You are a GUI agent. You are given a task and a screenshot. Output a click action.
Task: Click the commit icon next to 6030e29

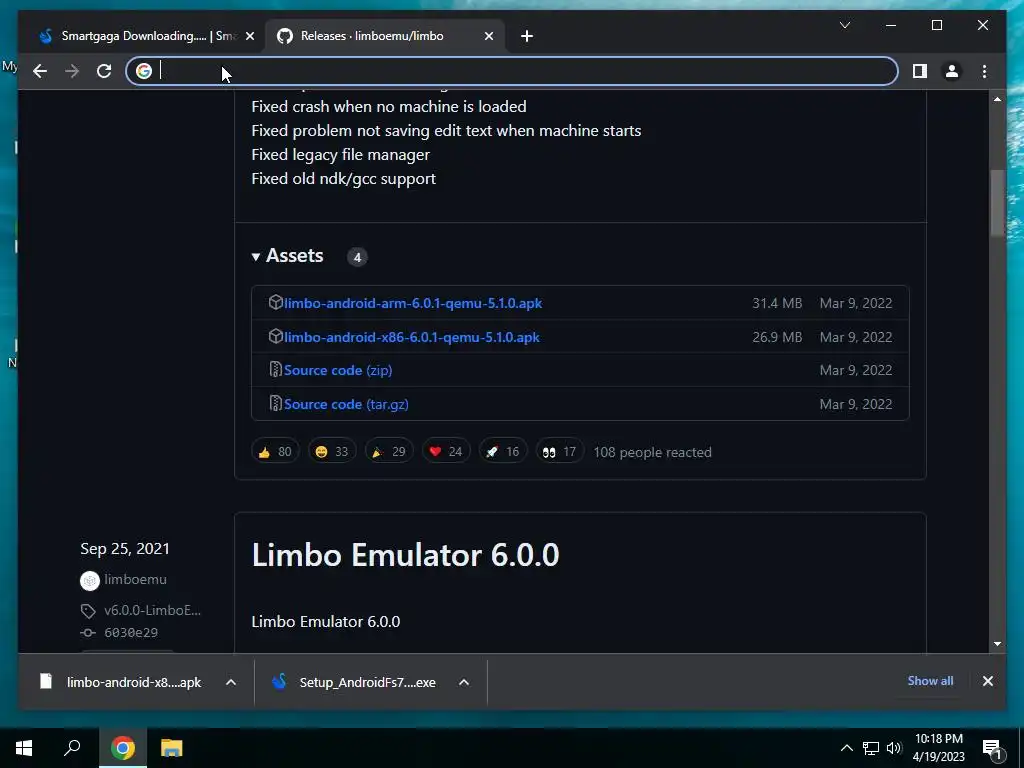pos(88,632)
